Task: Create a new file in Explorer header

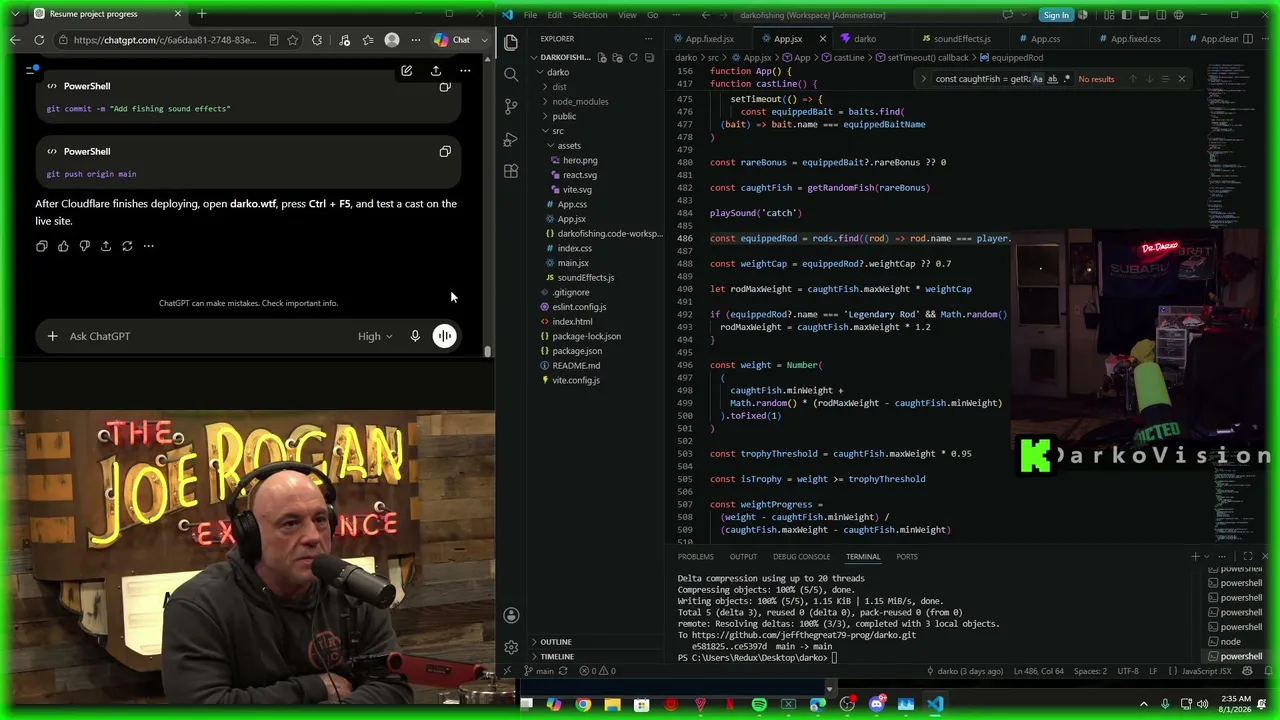Action: [x=603, y=58]
